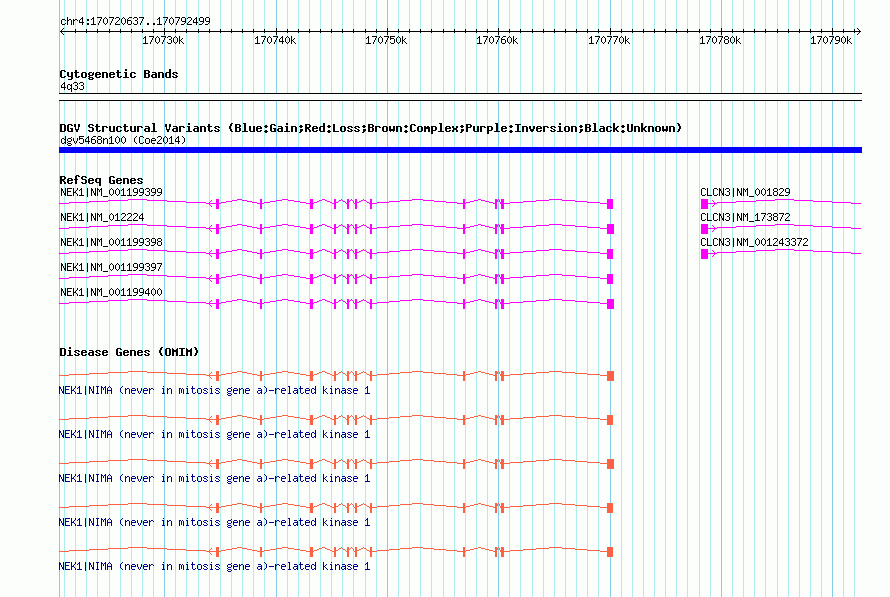Click the NEK1|NM_001199400 transcript label
Screen dimensions: 890x597
(x=111, y=292)
